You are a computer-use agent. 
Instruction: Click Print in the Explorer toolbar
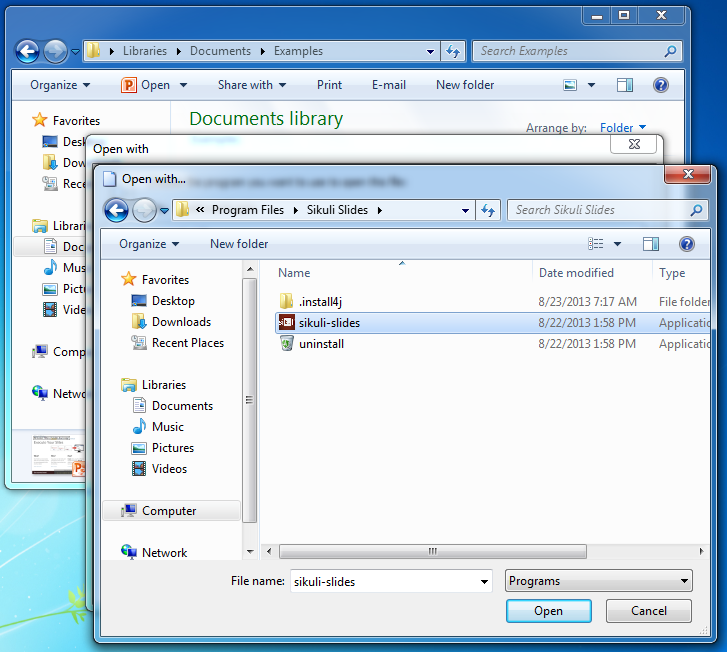[329, 85]
